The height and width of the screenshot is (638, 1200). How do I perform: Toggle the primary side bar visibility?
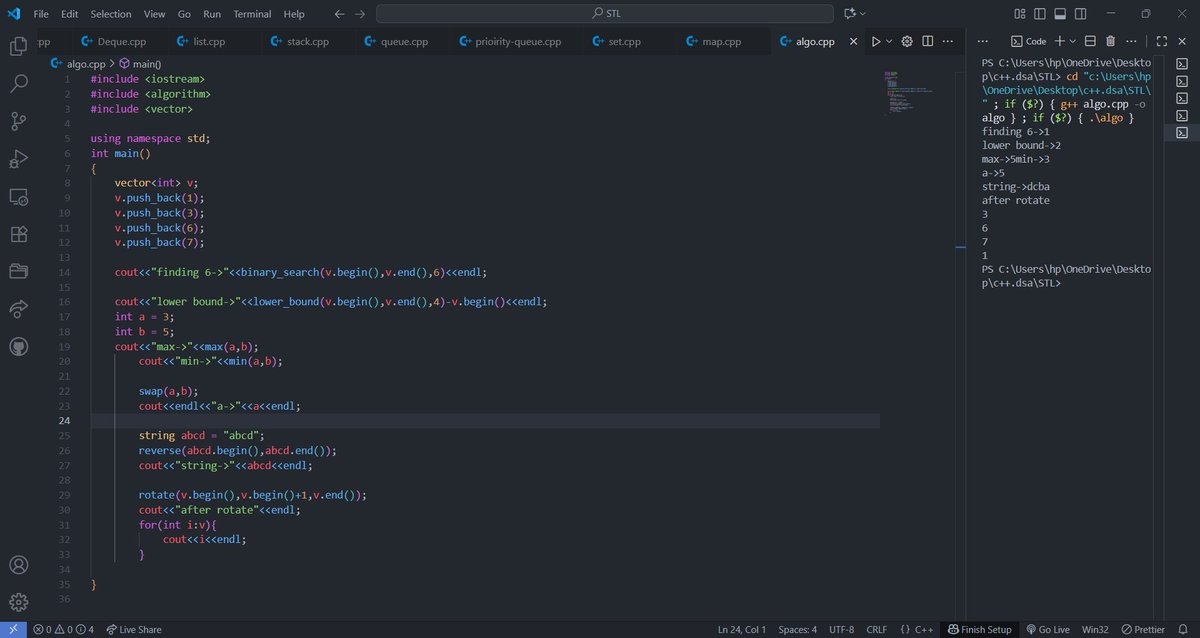[1041, 14]
